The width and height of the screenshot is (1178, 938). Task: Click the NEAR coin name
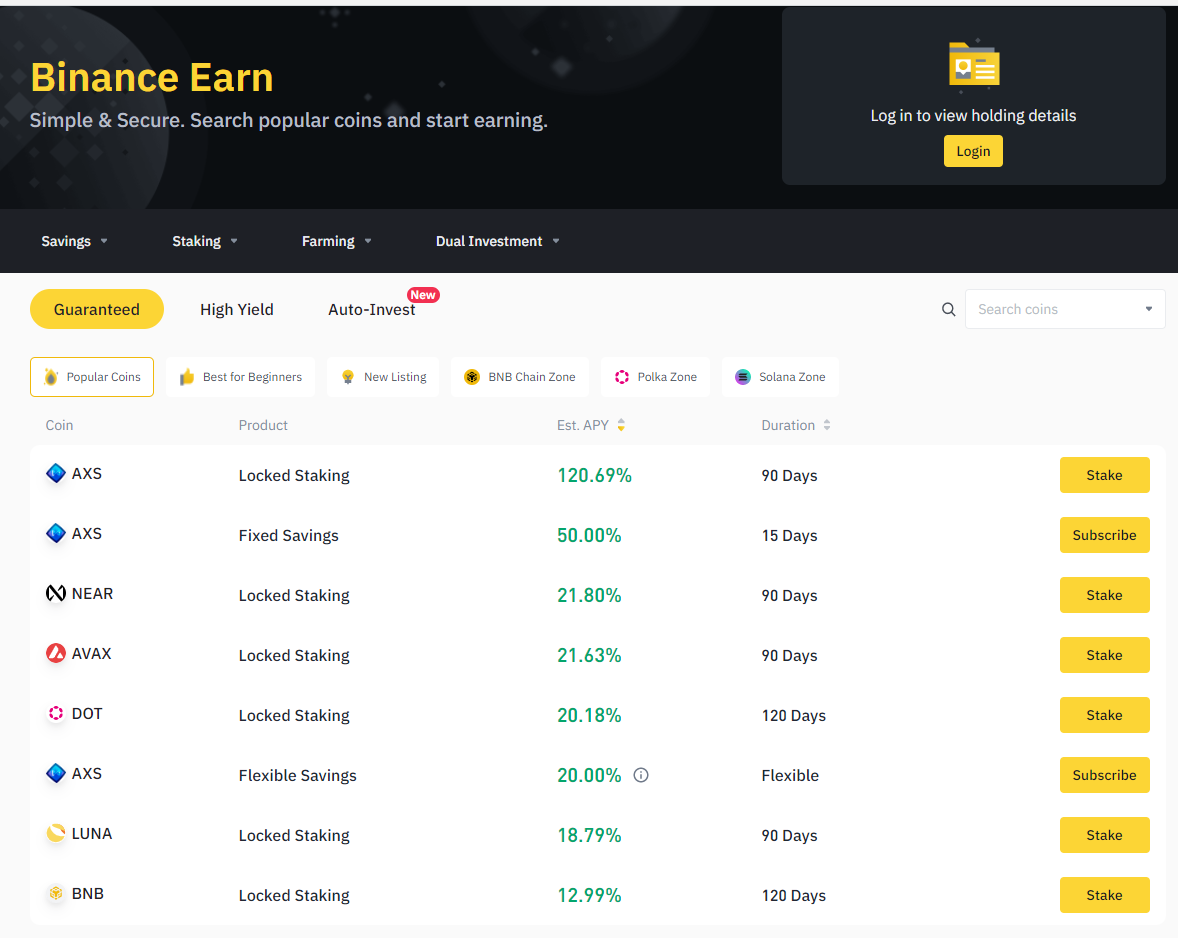(x=92, y=593)
